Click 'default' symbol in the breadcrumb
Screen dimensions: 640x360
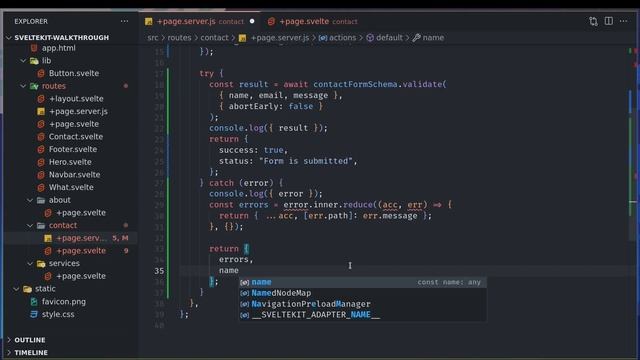pos(389,38)
